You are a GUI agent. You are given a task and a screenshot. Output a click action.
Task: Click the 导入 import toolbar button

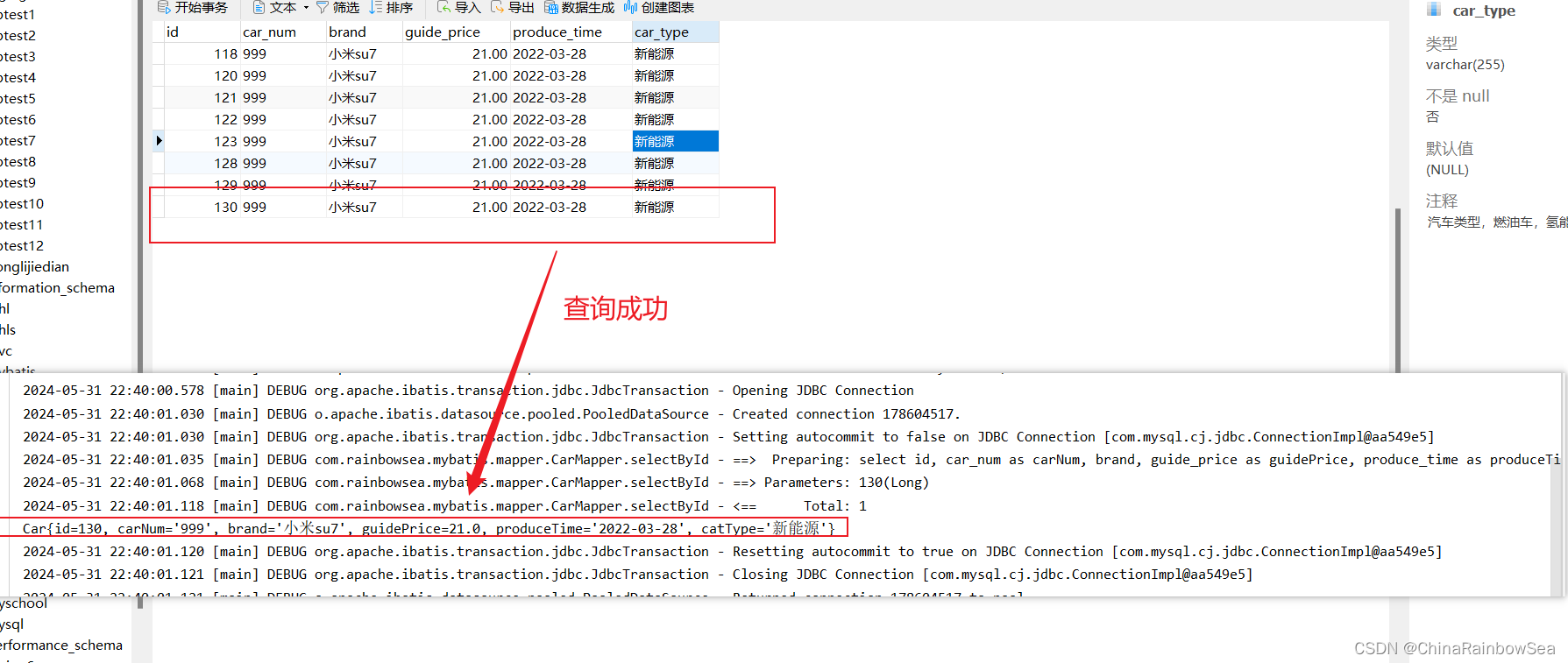(459, 8)
